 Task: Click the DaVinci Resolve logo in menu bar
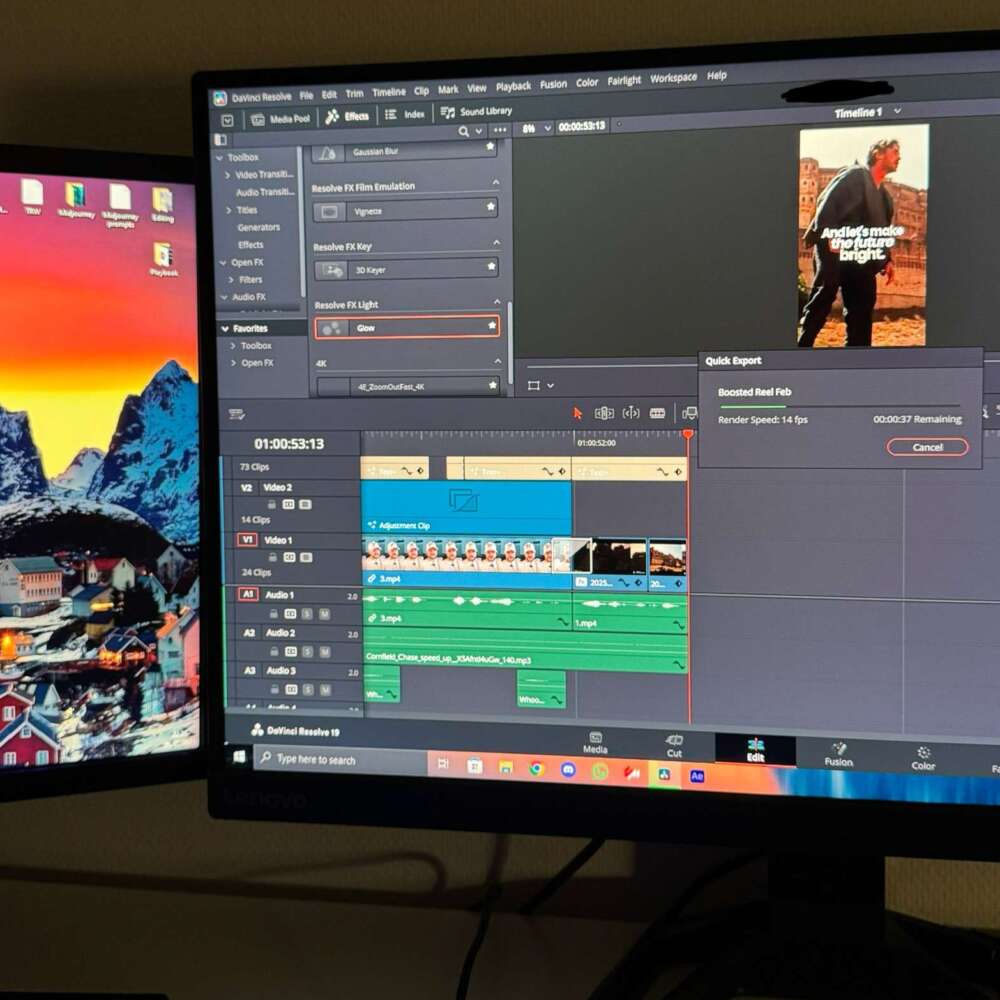point(220,98)
